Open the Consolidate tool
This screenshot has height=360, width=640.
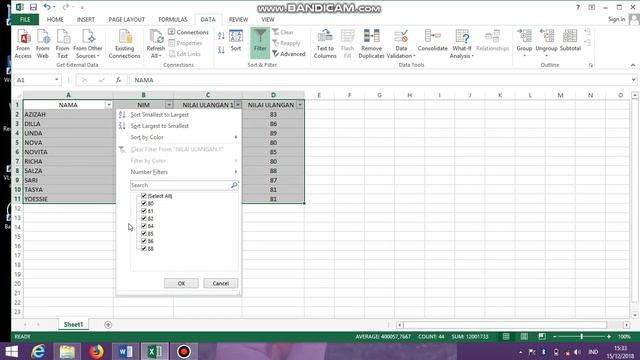432,41
